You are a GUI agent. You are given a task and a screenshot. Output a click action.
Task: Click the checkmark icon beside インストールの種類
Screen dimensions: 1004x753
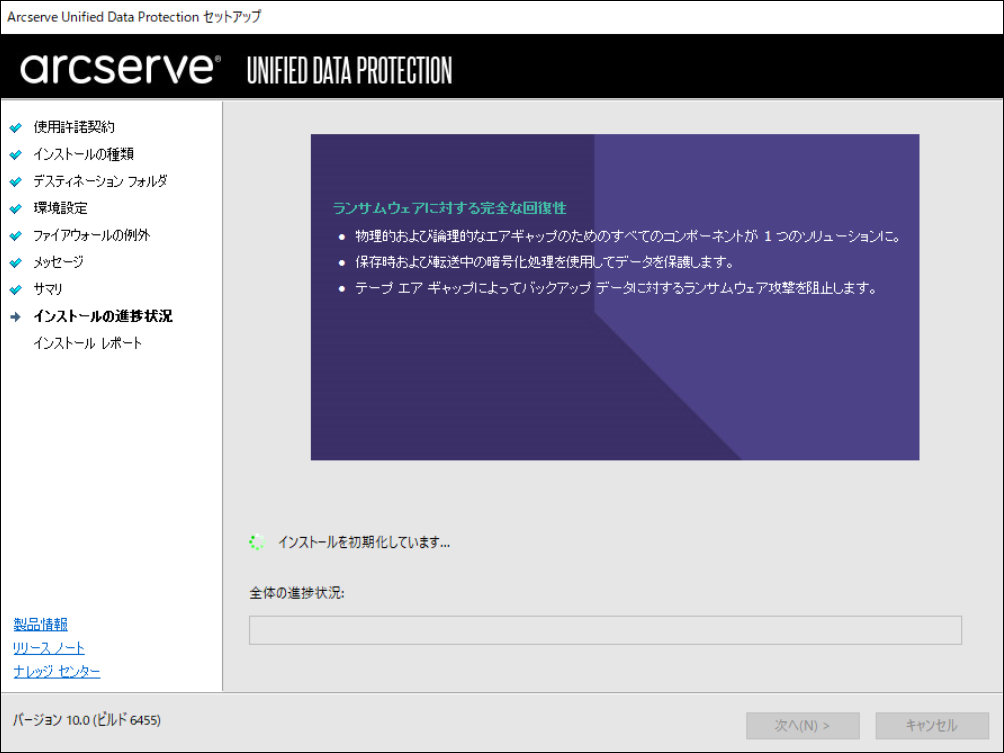[16, 155]
